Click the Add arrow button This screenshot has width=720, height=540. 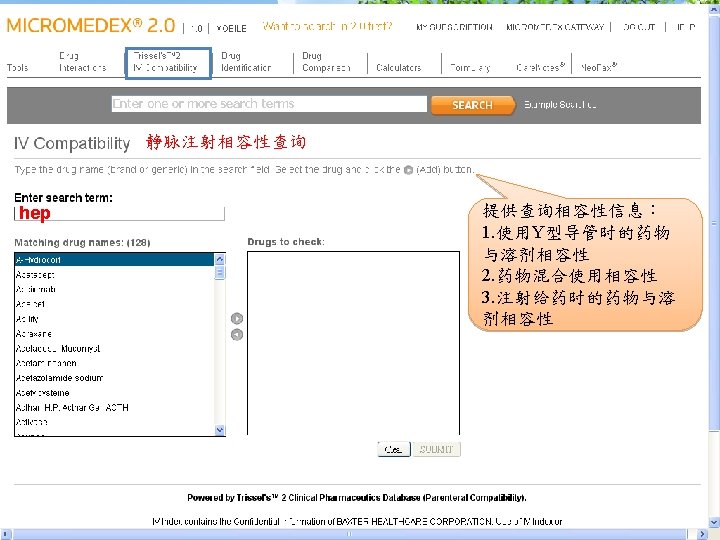236,318
